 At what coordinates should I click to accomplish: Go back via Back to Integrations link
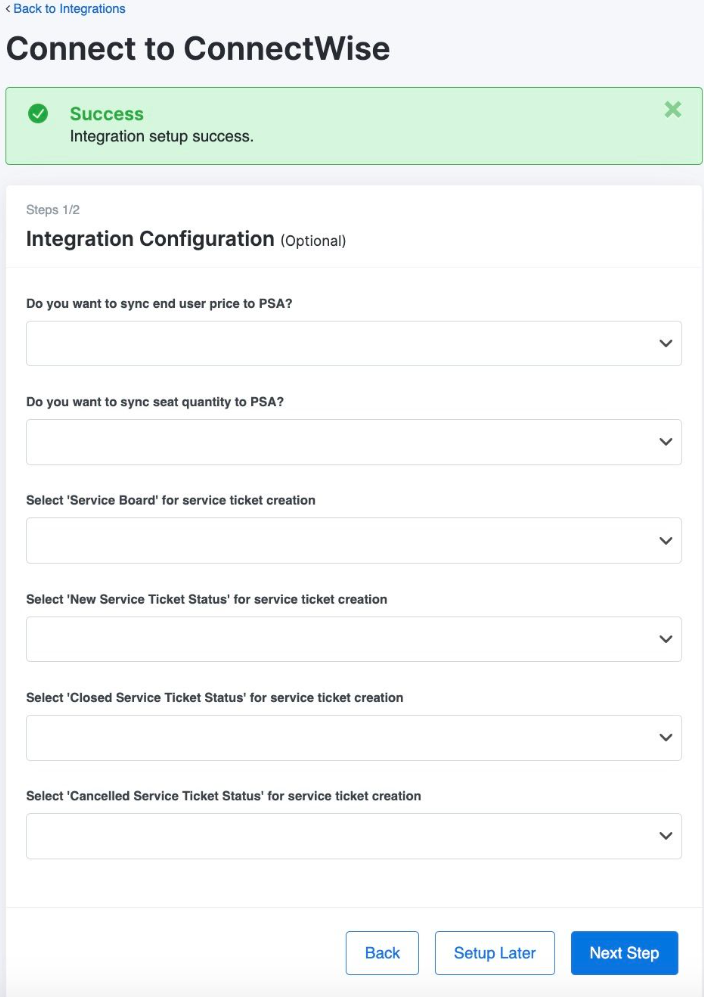click(69, 9)
